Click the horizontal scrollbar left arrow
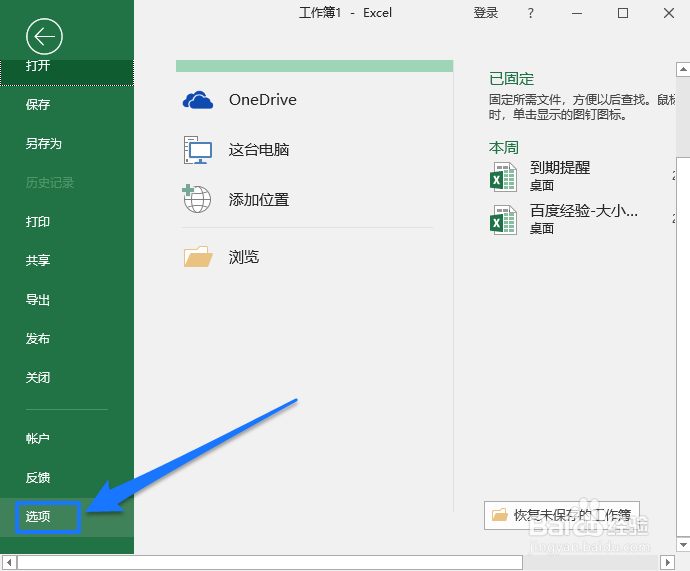Viewport: 690px width, 571px height. tap(9, 562)
